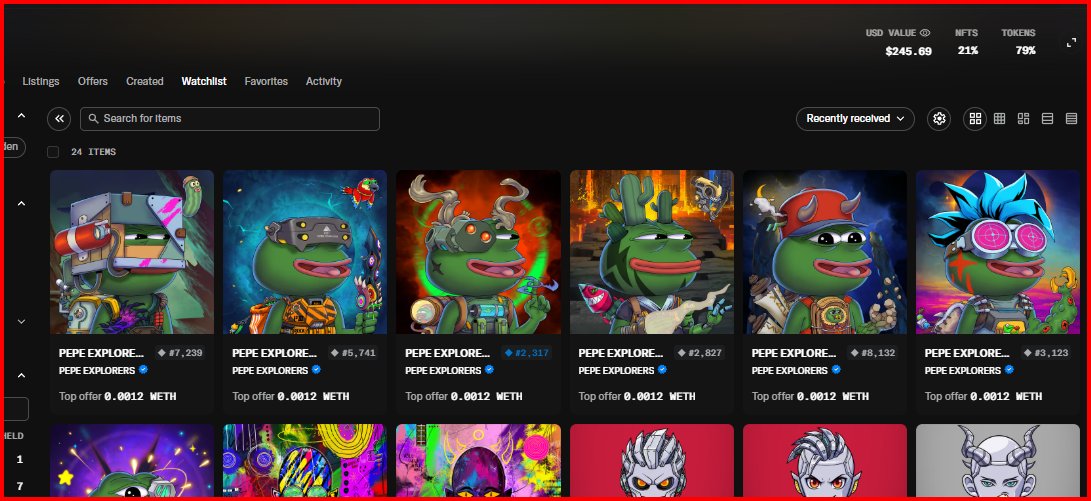Open the box-helmet Pepe thumbnail #7,239

pos(132,252)
